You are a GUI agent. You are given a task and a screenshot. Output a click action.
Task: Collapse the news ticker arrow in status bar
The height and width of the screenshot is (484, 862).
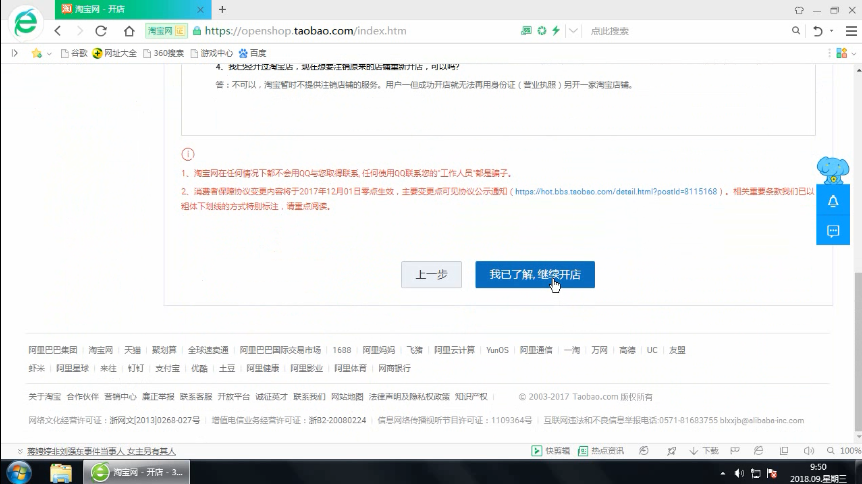(20, 451)
